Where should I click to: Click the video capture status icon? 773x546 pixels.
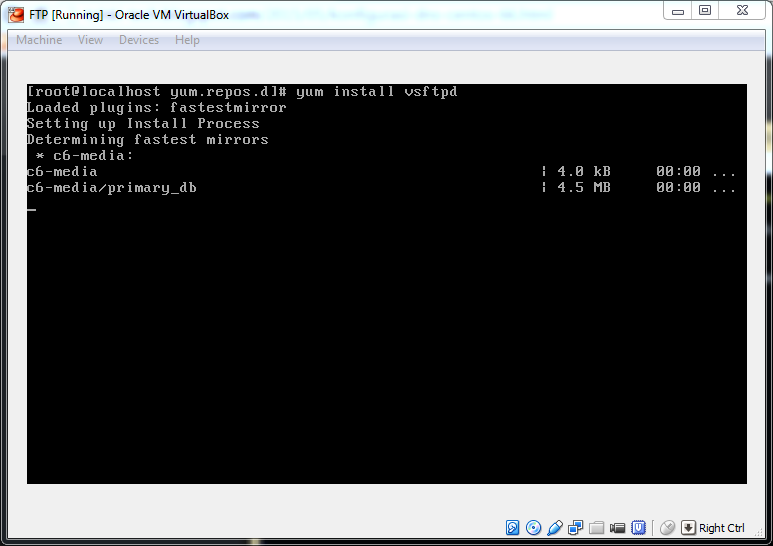click(x=617, y=528)
